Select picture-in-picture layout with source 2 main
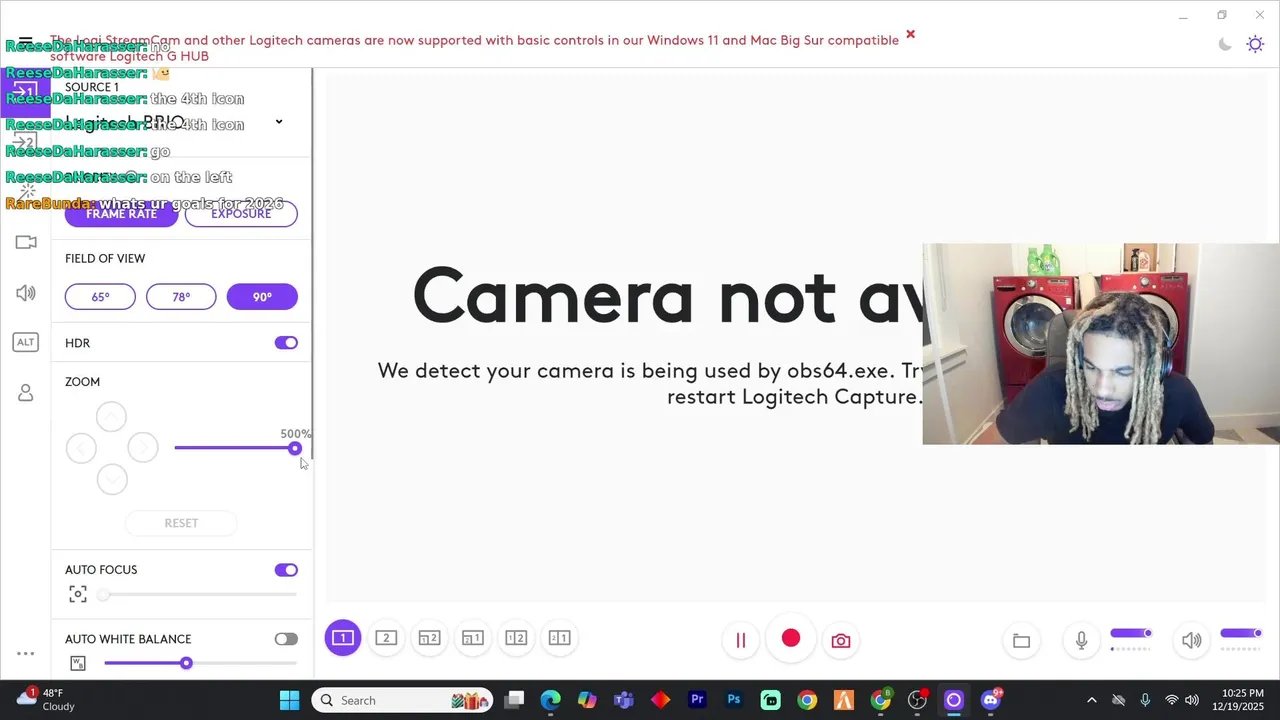This screenshot has height=720, width=1280. (x=429, y=638)
